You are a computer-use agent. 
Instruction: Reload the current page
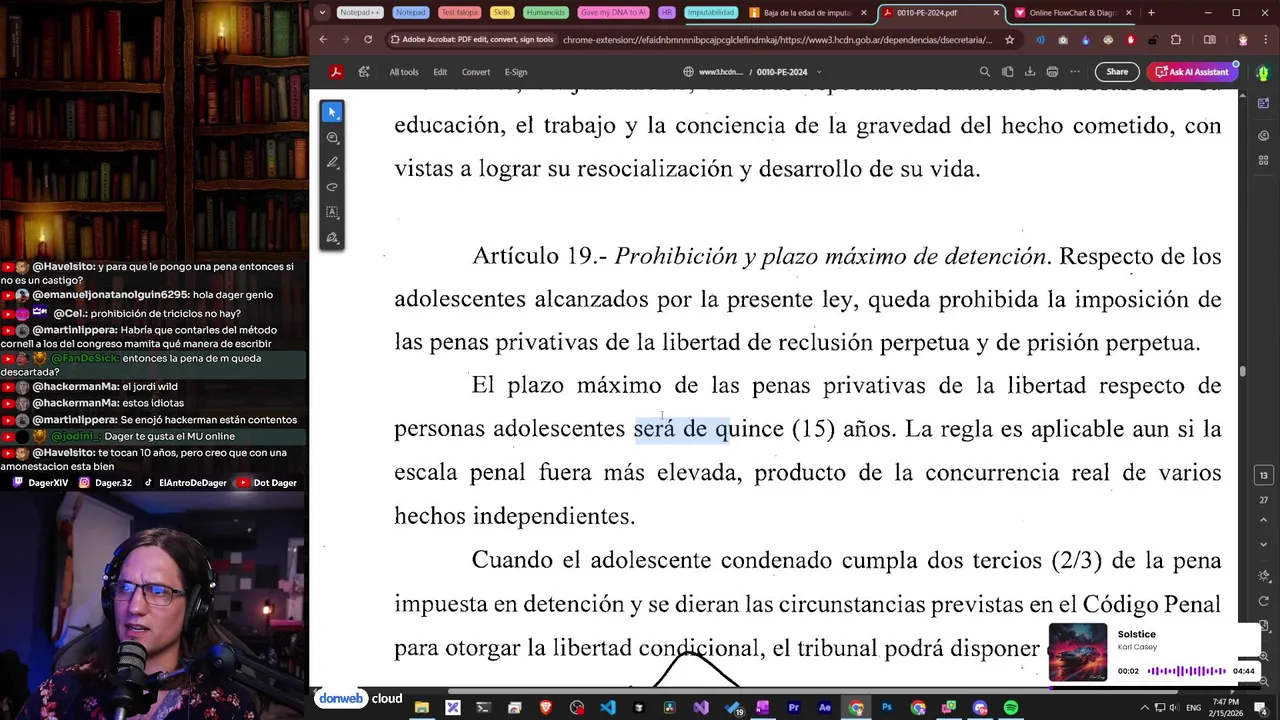point(368,40)
